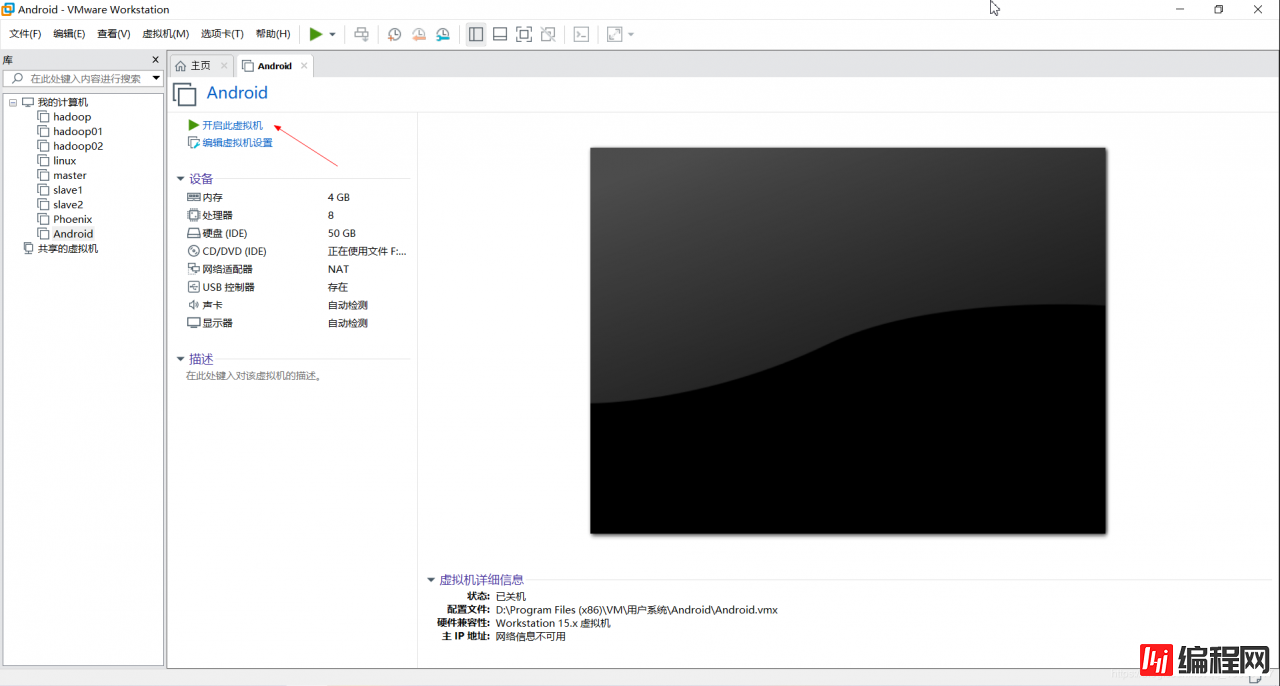
Task: Click the stretch guest display icon
Action: tap(614, 34)
